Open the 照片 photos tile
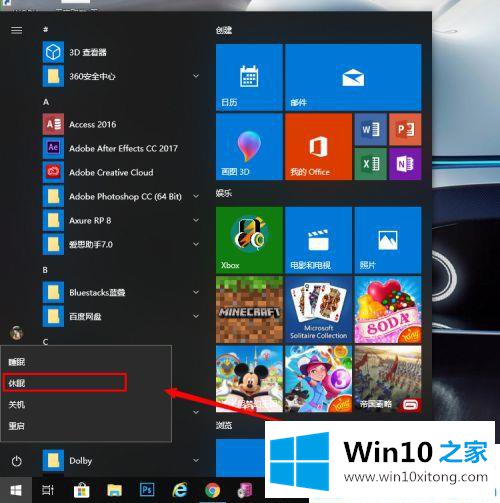500x503 pixels. coord(388,240)
